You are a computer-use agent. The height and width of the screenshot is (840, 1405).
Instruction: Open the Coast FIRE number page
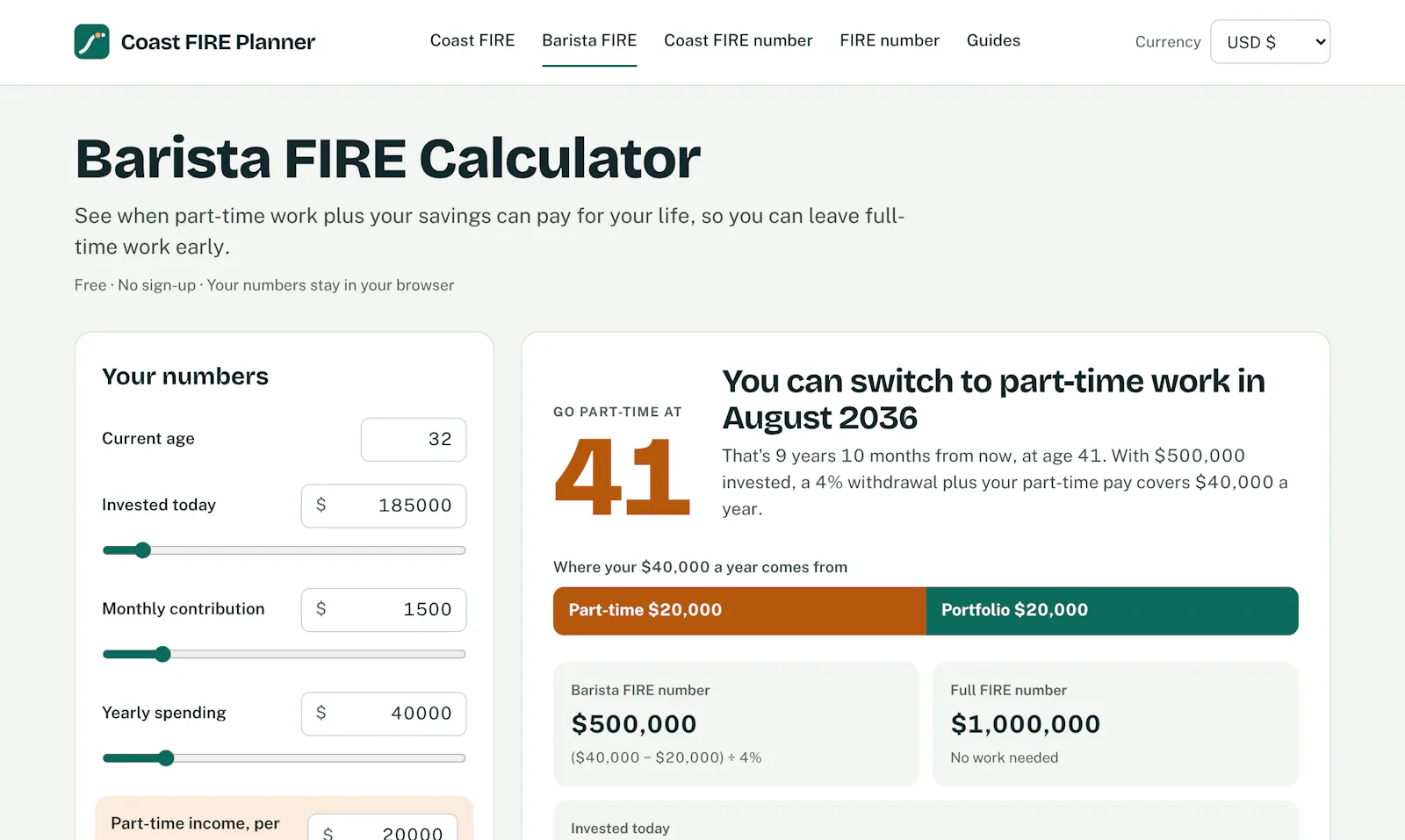click(739, 40)
